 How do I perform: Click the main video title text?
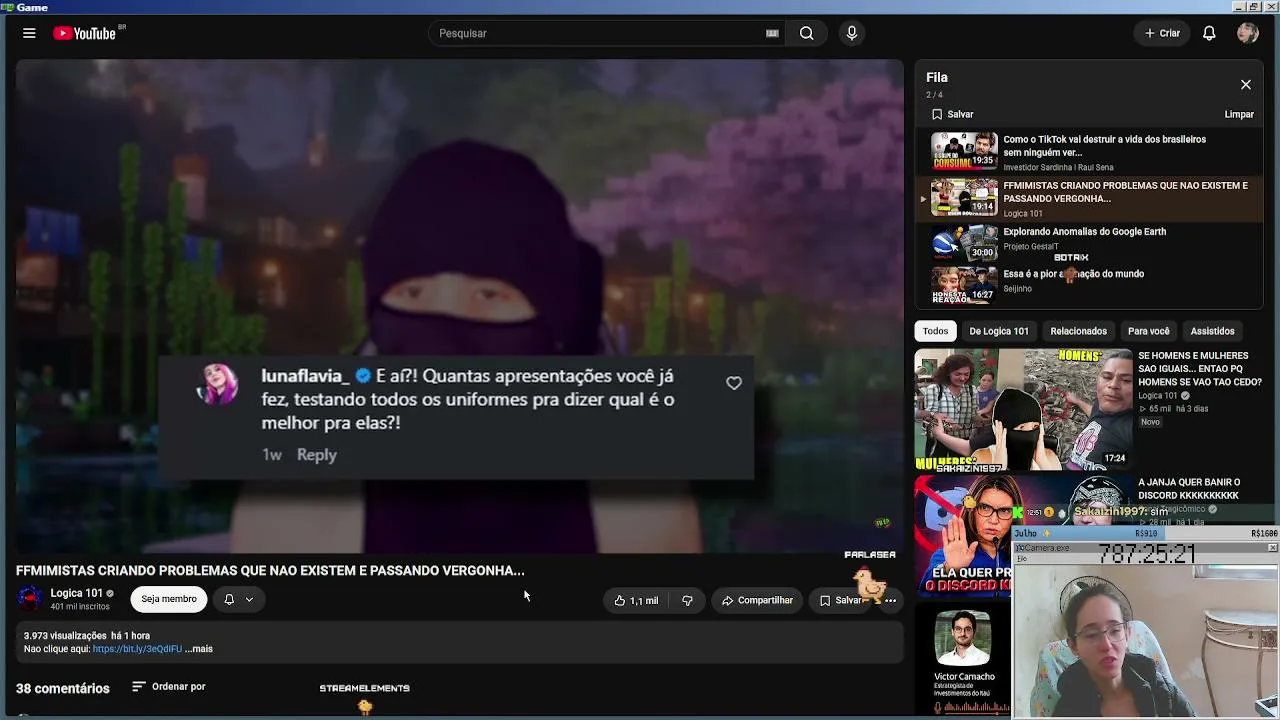(x=270, y=571)
